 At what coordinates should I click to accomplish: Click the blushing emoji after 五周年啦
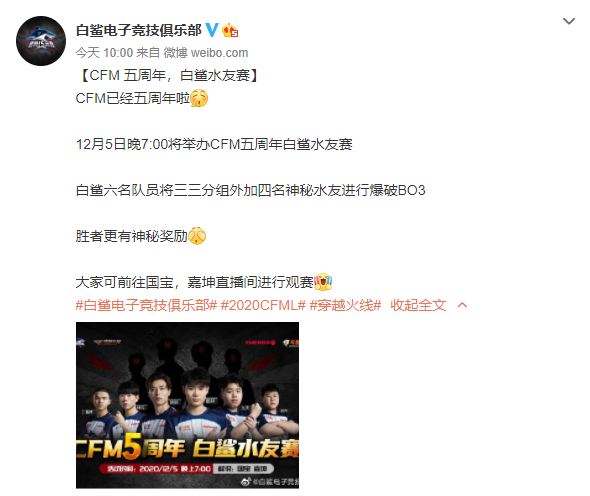click(199, 98)
